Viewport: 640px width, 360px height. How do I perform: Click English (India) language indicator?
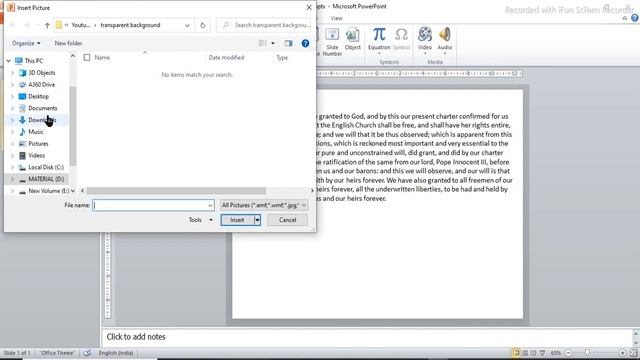click(116, 353)
